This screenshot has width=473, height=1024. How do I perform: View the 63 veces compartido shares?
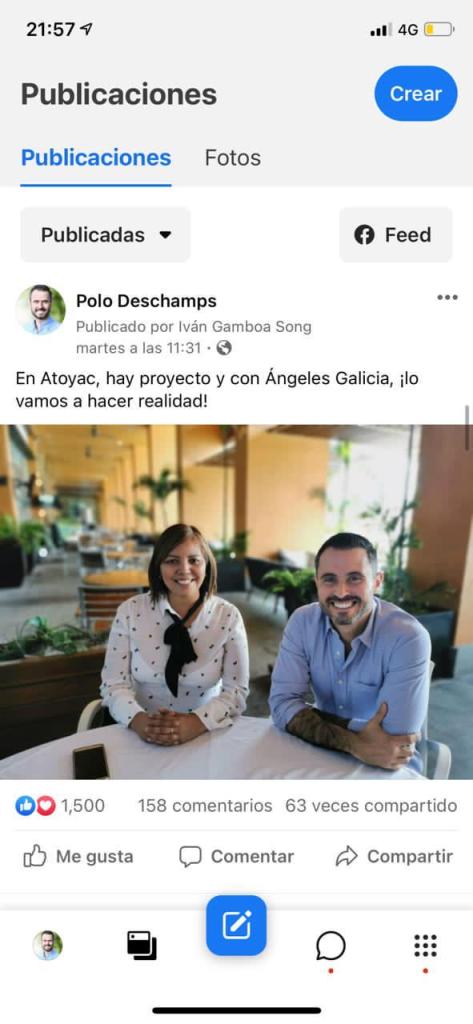click(371, 806)
